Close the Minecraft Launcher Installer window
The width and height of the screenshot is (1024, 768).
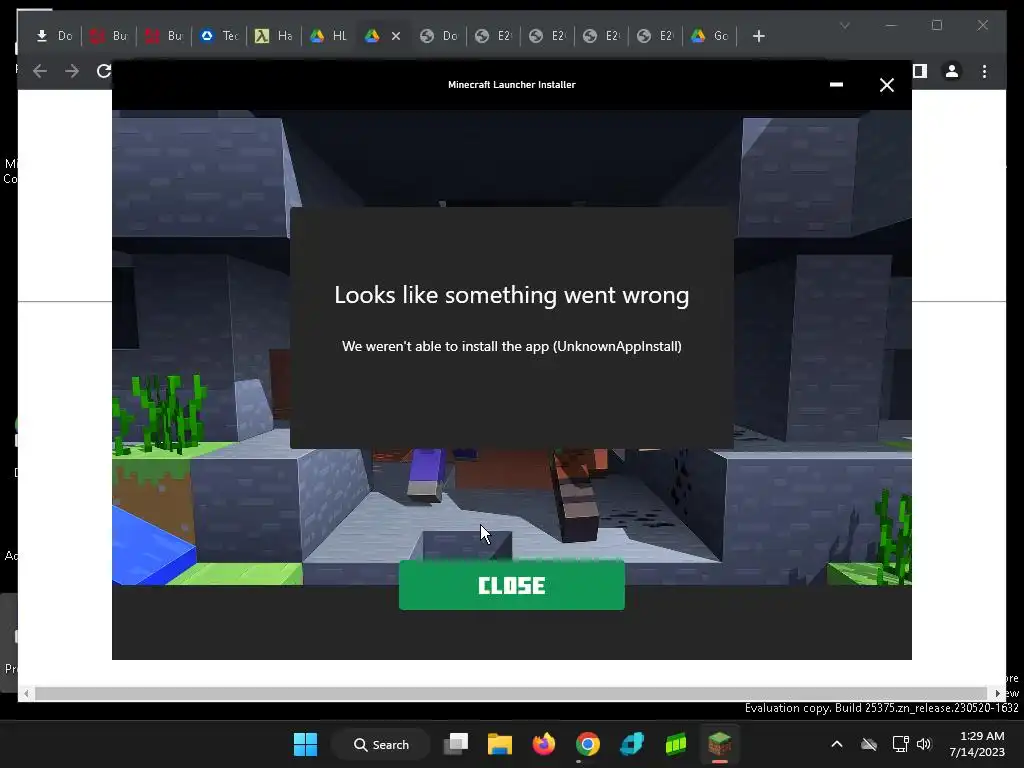tap(886, 85)
